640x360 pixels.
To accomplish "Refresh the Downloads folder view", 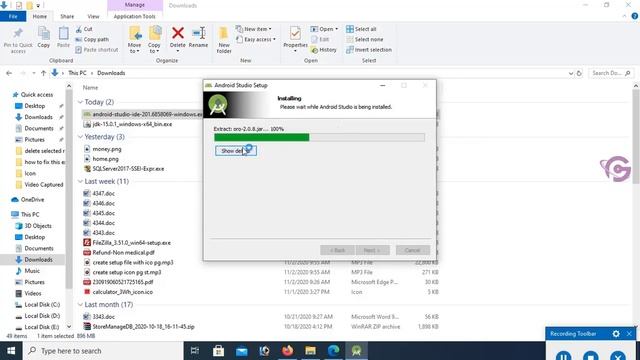I will click(579, 73).
